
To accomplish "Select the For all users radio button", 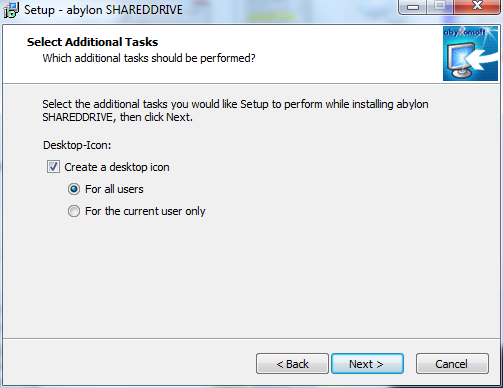I will coord(74,189).
